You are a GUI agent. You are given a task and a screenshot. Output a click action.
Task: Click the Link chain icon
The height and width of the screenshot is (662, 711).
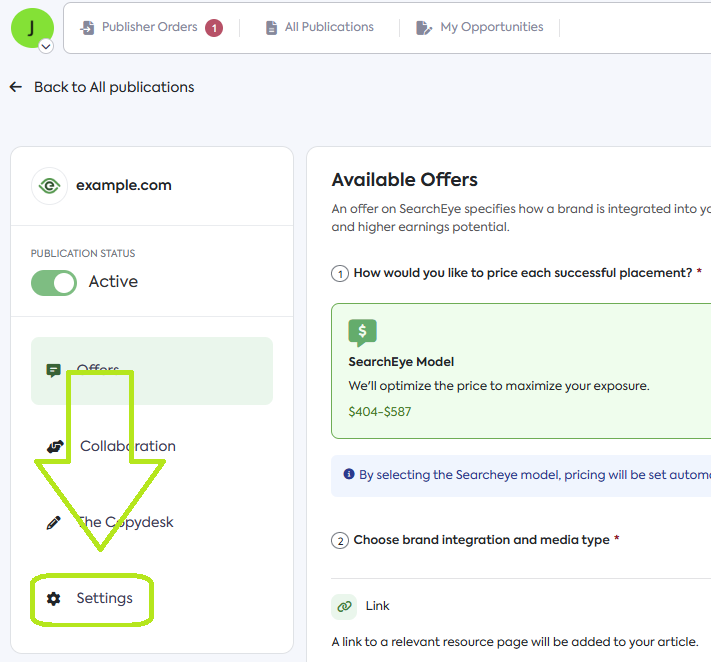click(x=344, y=606)
